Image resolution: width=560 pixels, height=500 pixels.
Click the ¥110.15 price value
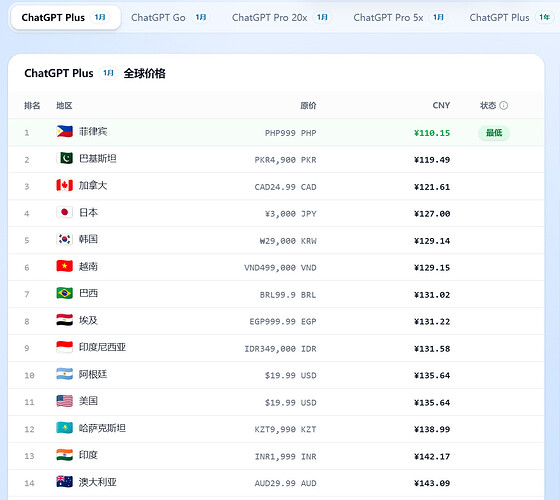coord(432,133)
